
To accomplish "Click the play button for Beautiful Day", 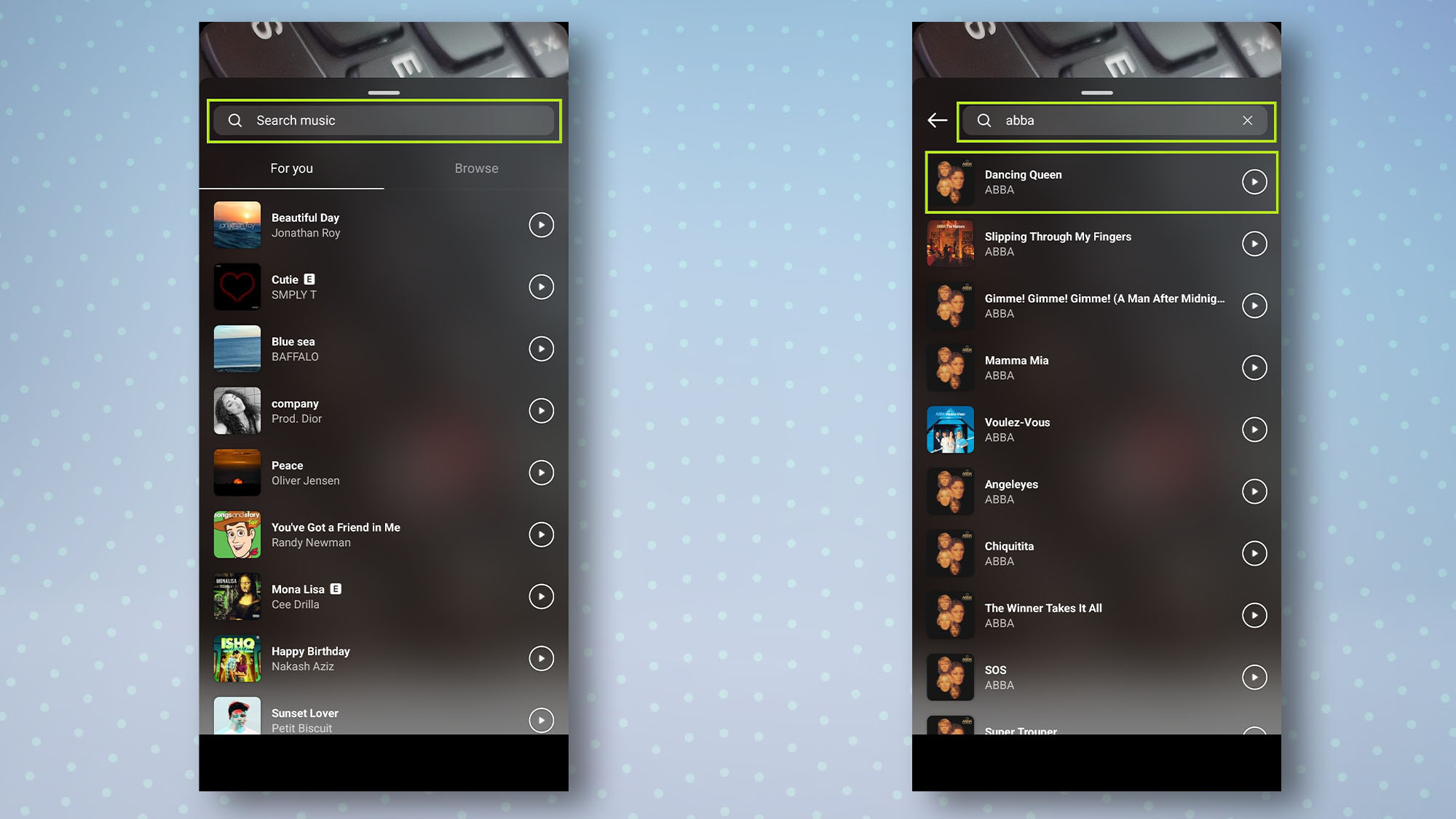I will tap(540, 224).
